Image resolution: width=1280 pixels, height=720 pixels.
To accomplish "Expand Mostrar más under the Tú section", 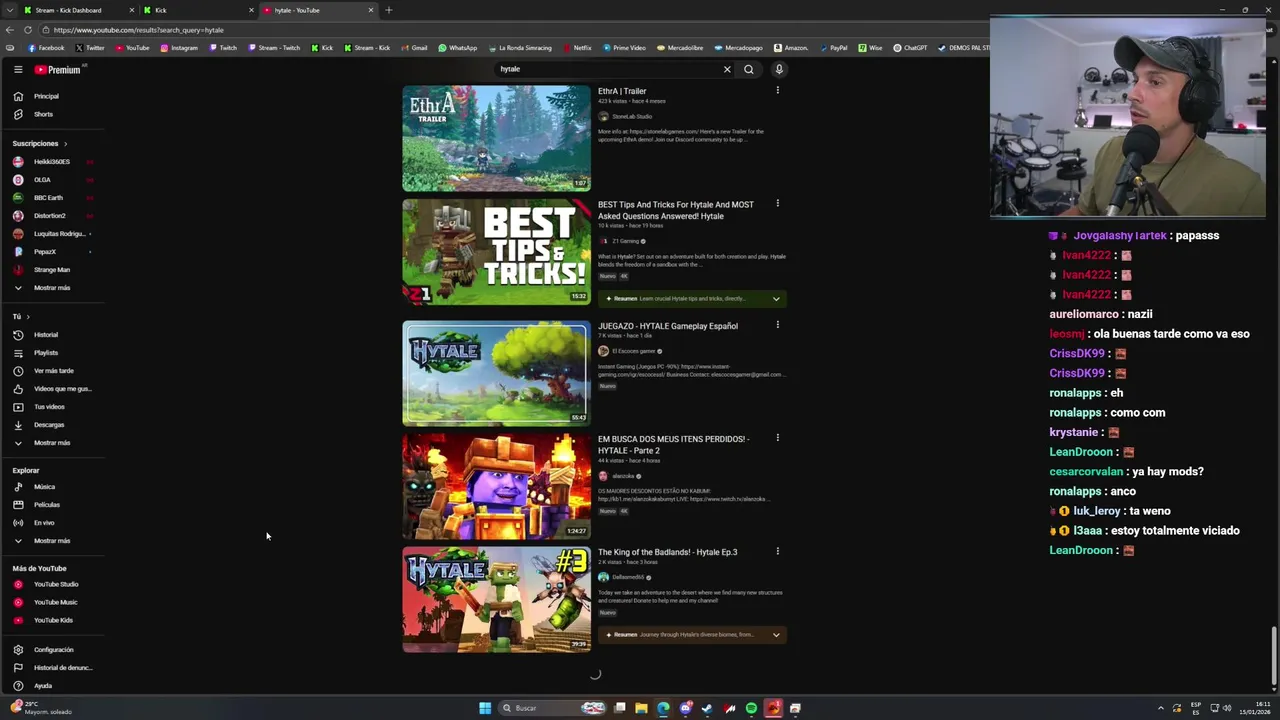I will pos(52,443).
